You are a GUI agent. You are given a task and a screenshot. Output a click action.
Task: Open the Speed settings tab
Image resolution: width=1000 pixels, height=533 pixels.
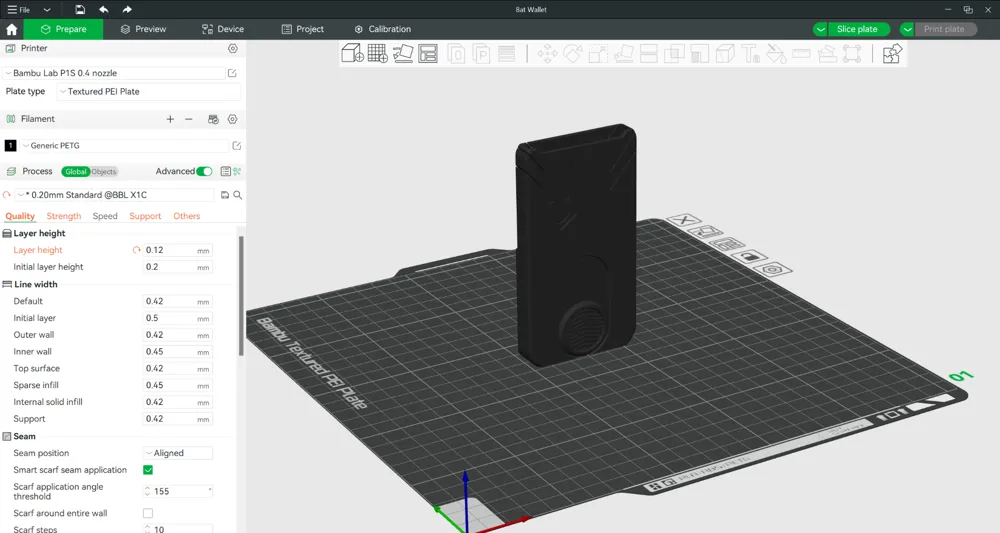(x=105, y=216)
